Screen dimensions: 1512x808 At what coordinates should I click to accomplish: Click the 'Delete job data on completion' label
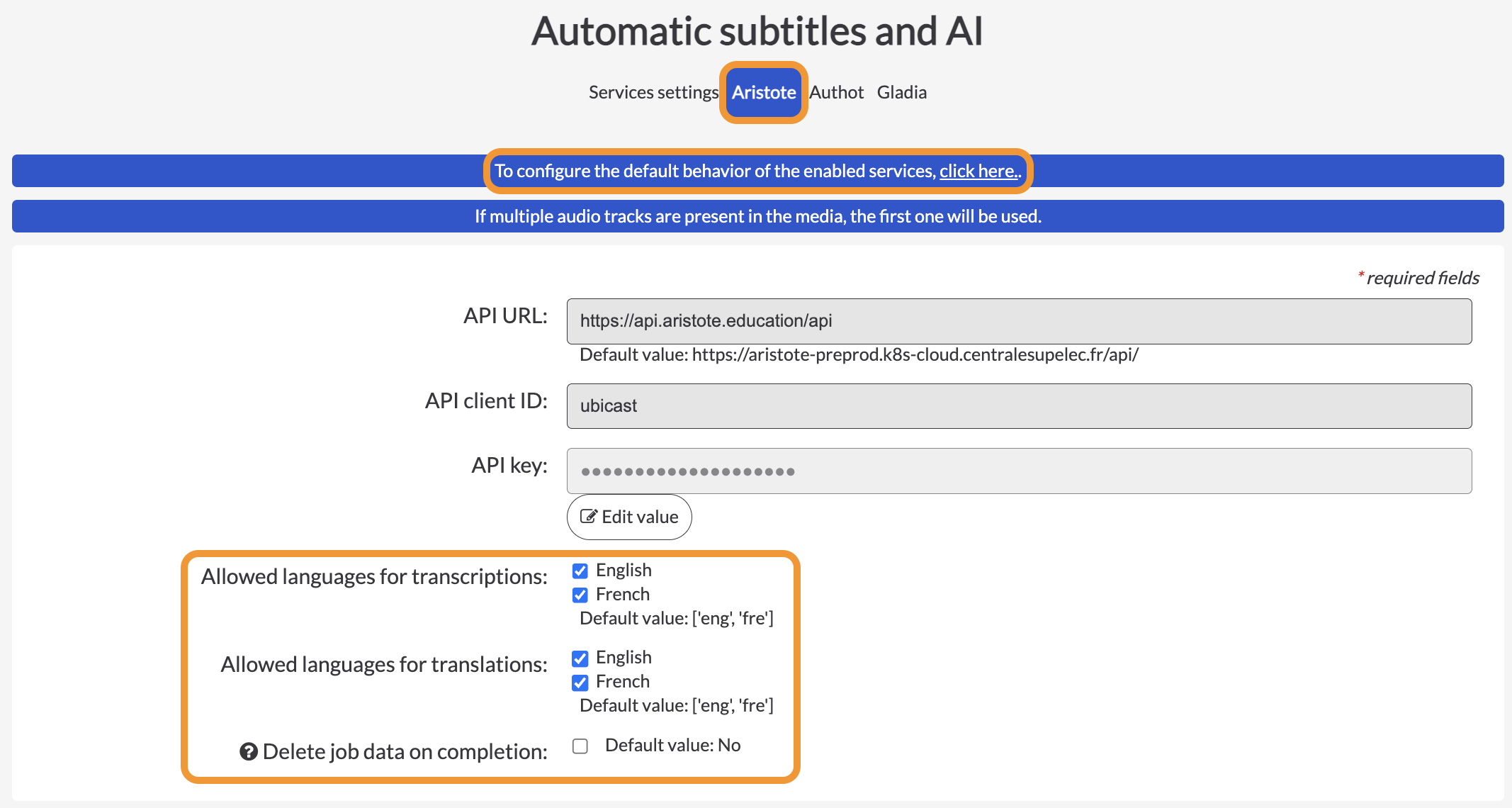pyautogui.click(x=405, y=751)
